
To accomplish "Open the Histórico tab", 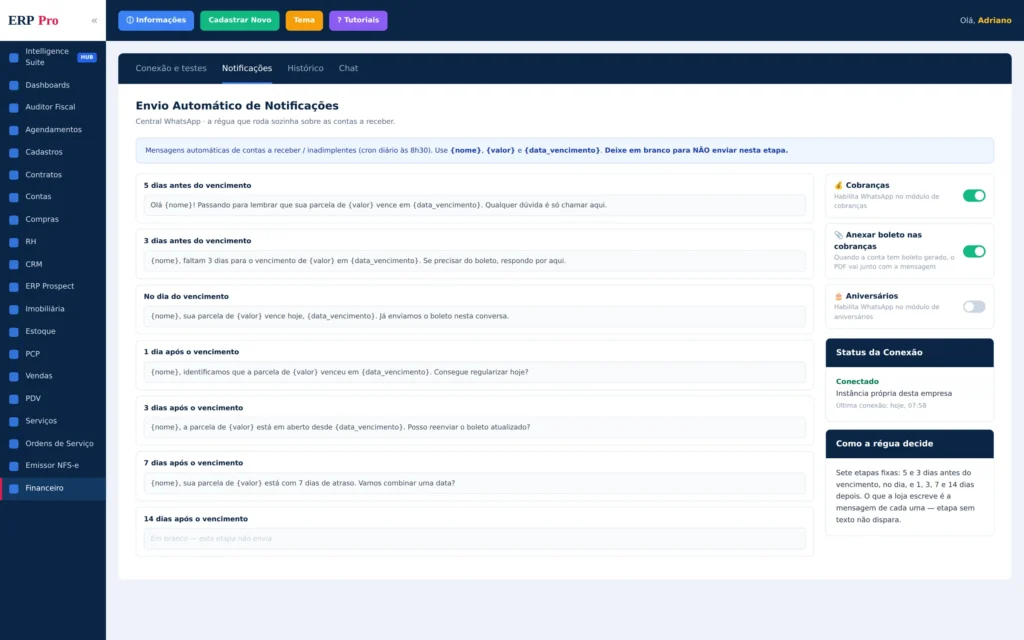I will [305, 68].
